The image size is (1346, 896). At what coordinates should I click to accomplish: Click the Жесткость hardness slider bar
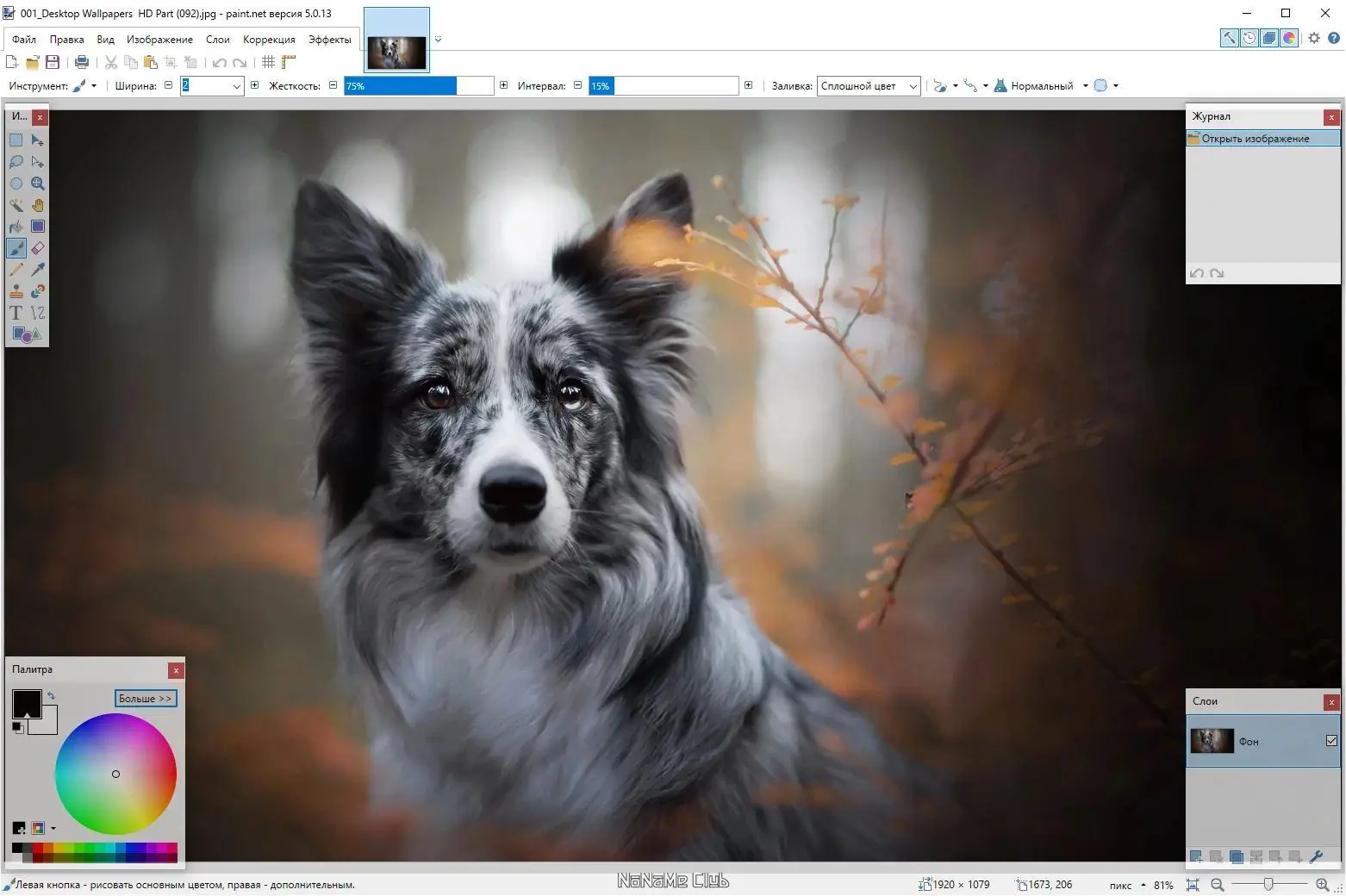pyautogui.click(x=419, y=86)
